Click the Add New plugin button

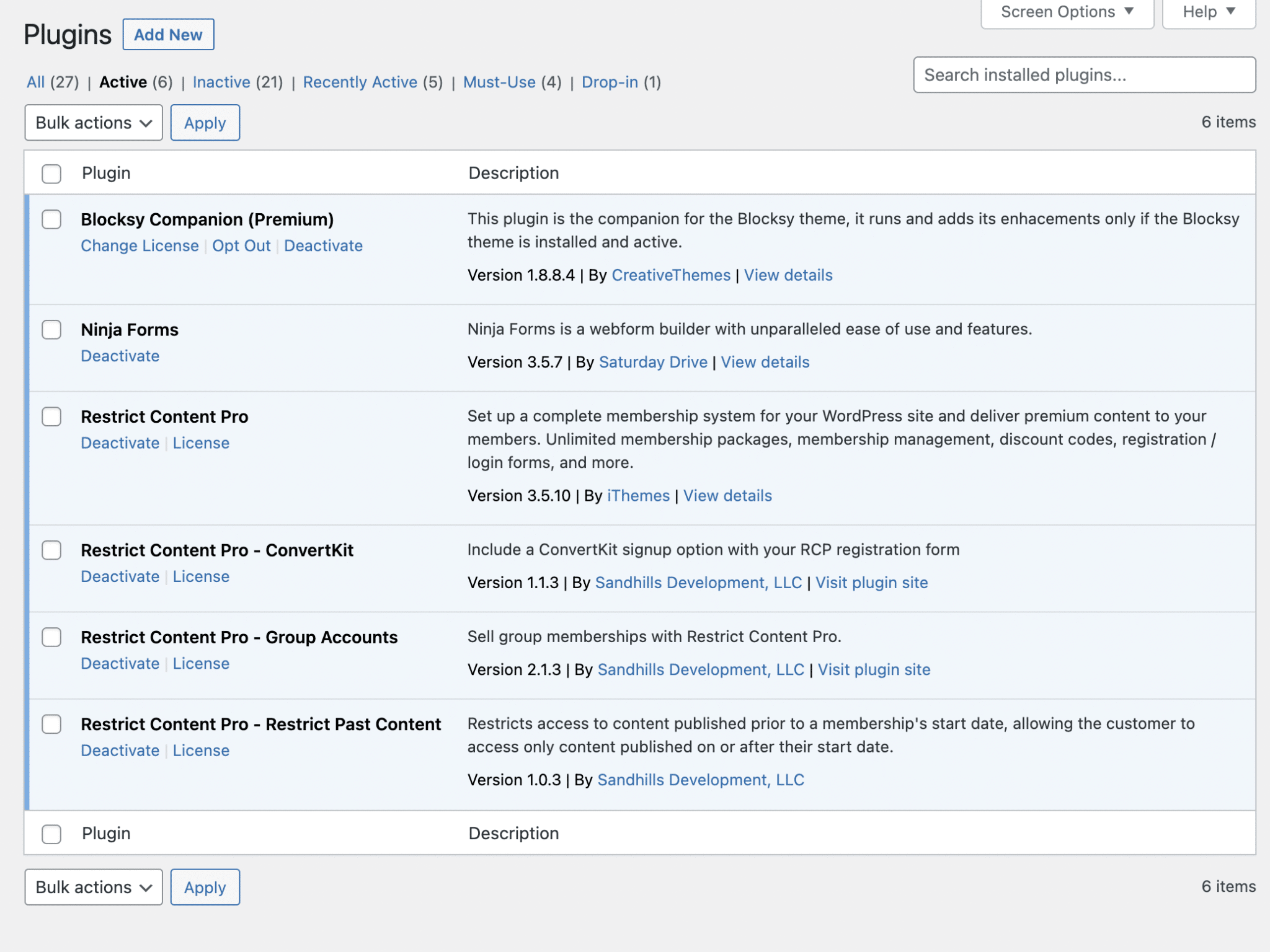168,35
